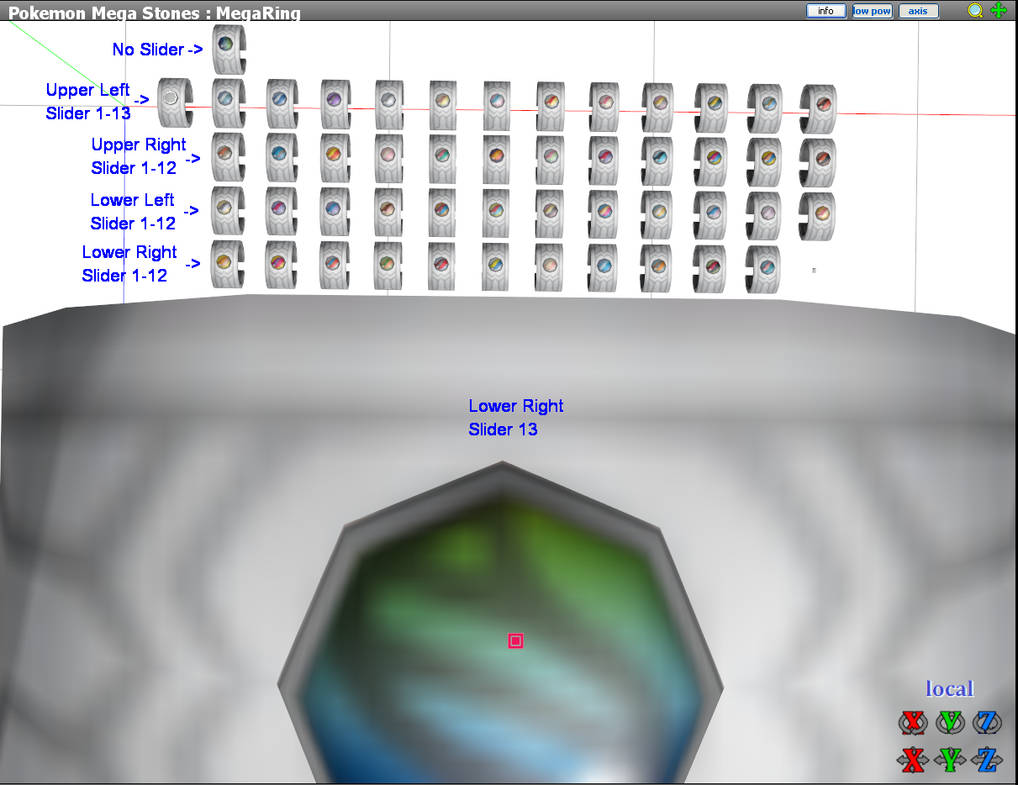
Task: Click the 'Lower Left Slider 1-12' label
Action: (132, 211)
